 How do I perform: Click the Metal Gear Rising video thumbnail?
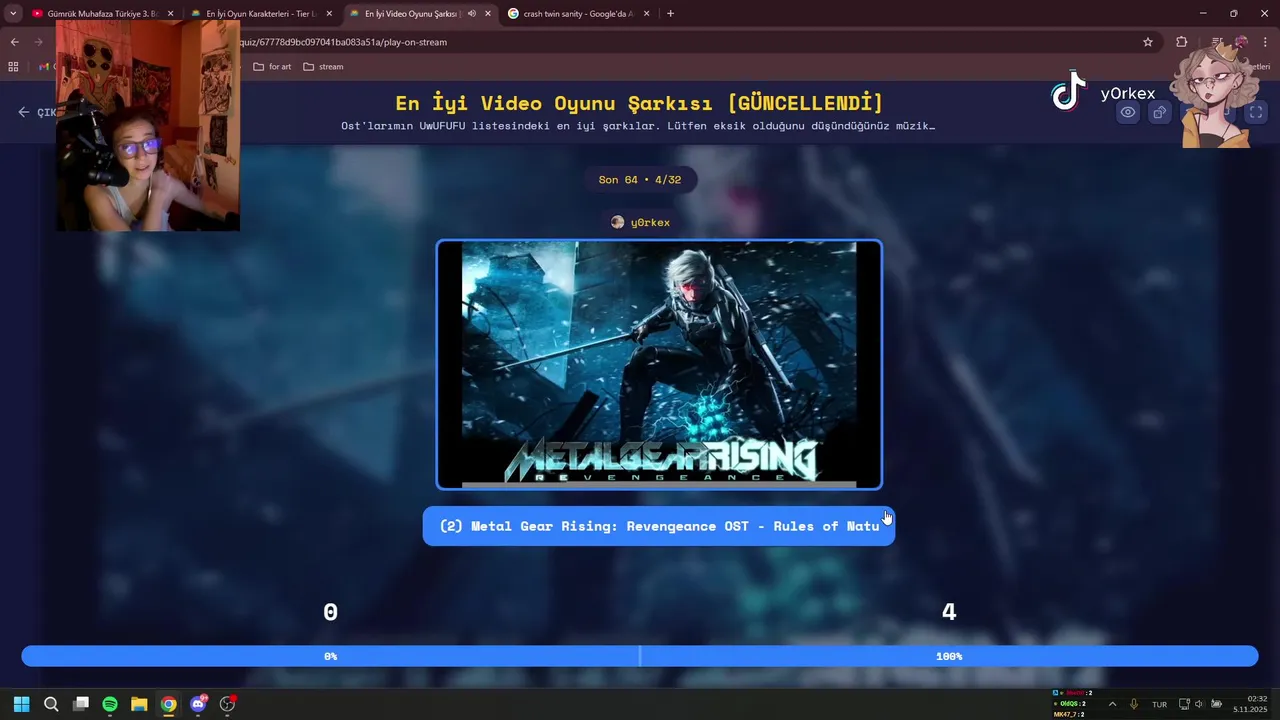[659, 365]
